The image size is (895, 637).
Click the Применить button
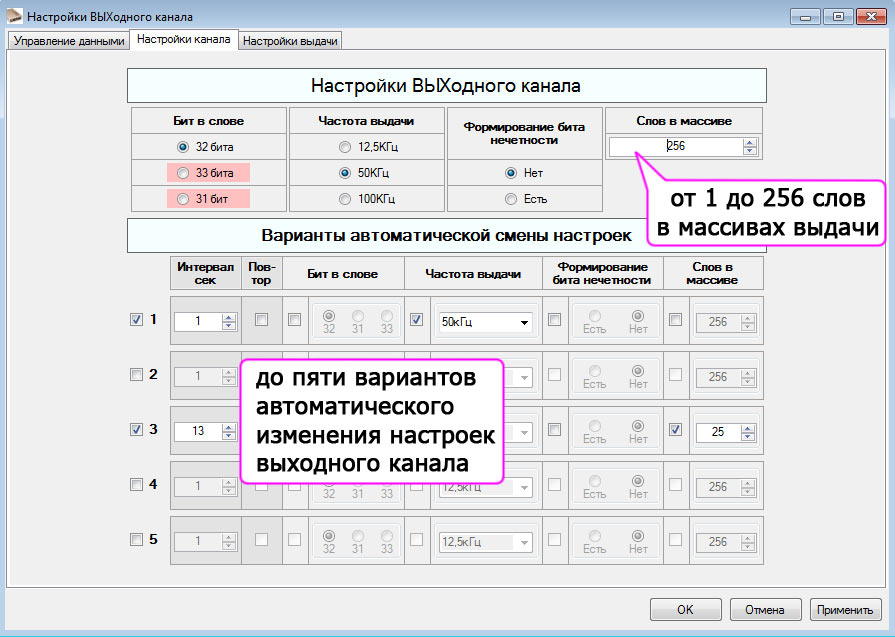pyautogui.click(x=846, y=609)
